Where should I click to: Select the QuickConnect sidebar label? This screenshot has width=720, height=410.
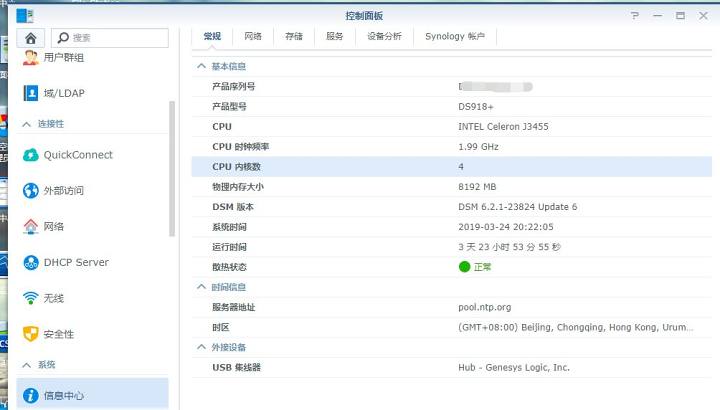[x=78, y=155]
